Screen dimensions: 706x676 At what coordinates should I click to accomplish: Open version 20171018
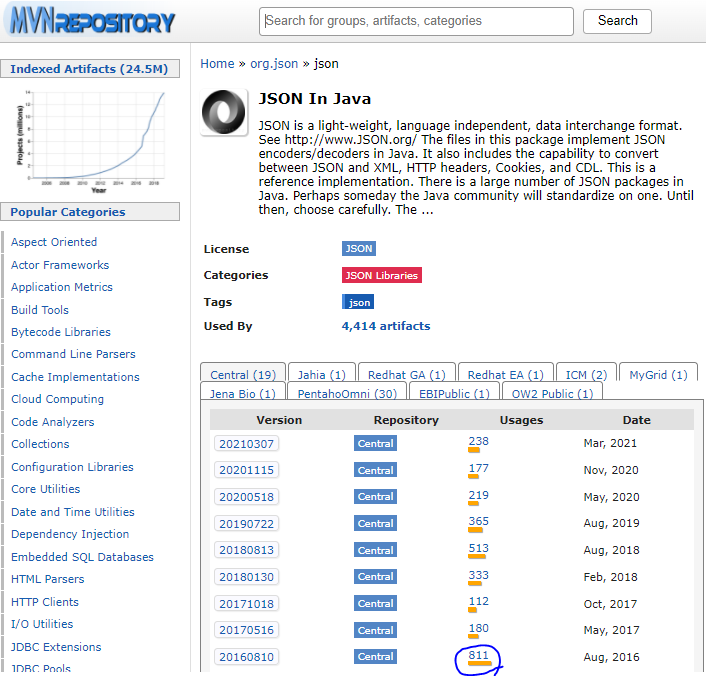(x=246, y=603)
